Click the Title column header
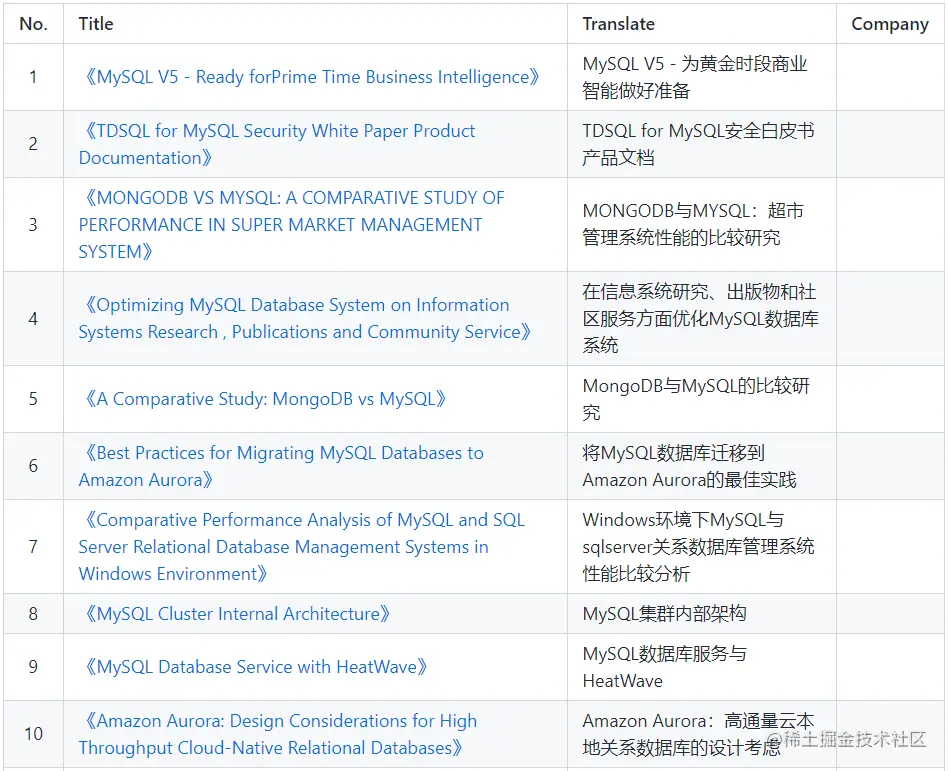 [315, 24]
